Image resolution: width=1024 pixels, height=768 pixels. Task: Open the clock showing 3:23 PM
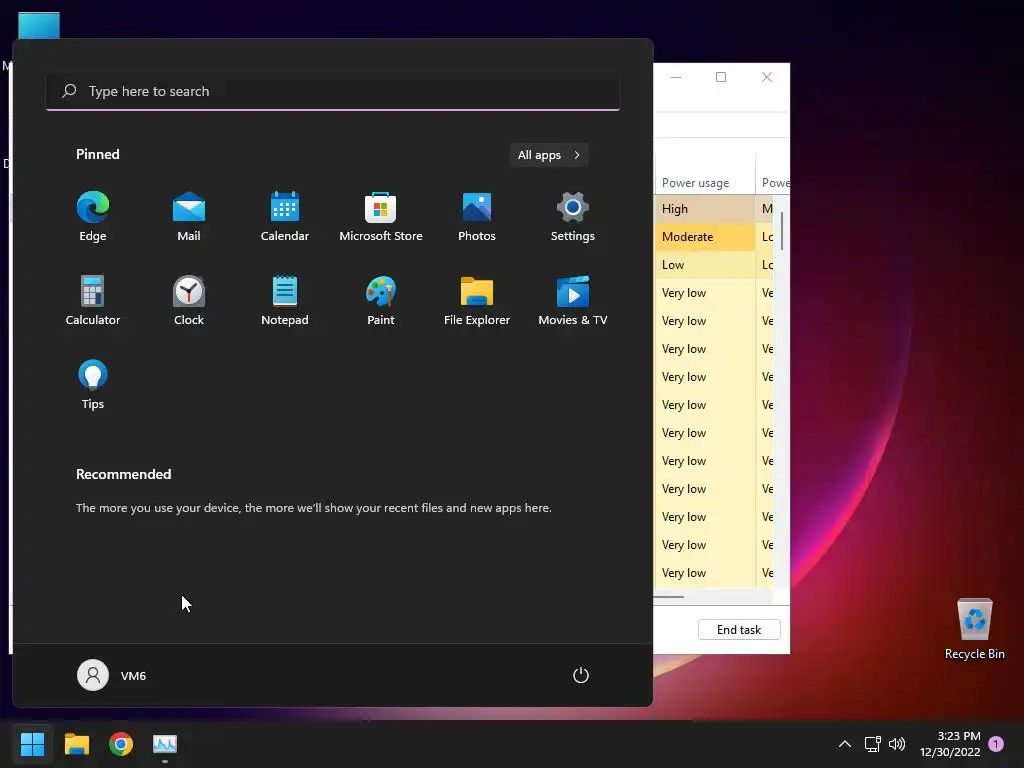click(950, 744)
